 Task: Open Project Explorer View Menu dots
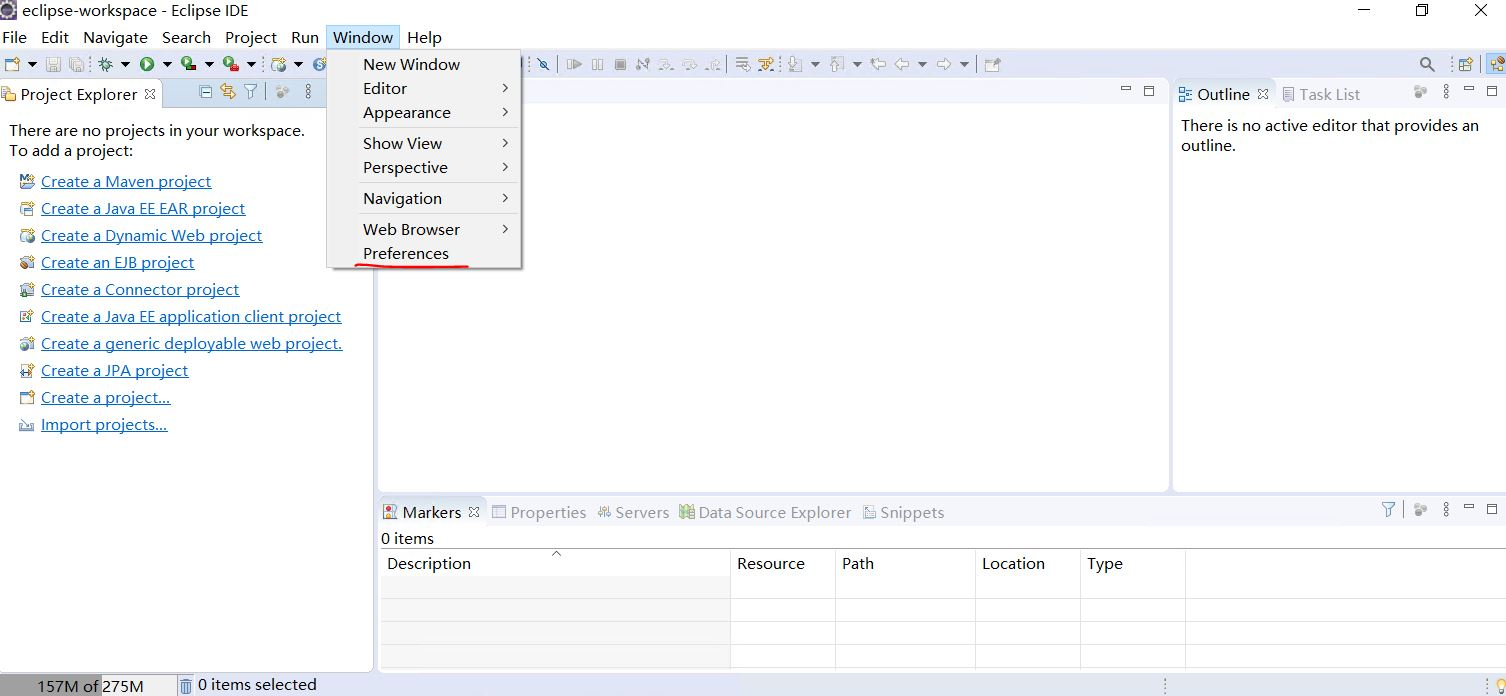click(308, 92)
